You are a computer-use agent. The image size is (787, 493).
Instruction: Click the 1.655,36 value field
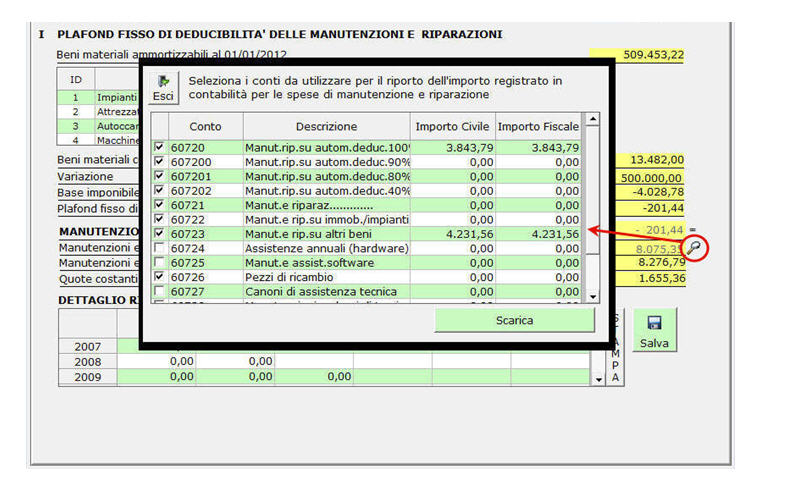(650, 278)
